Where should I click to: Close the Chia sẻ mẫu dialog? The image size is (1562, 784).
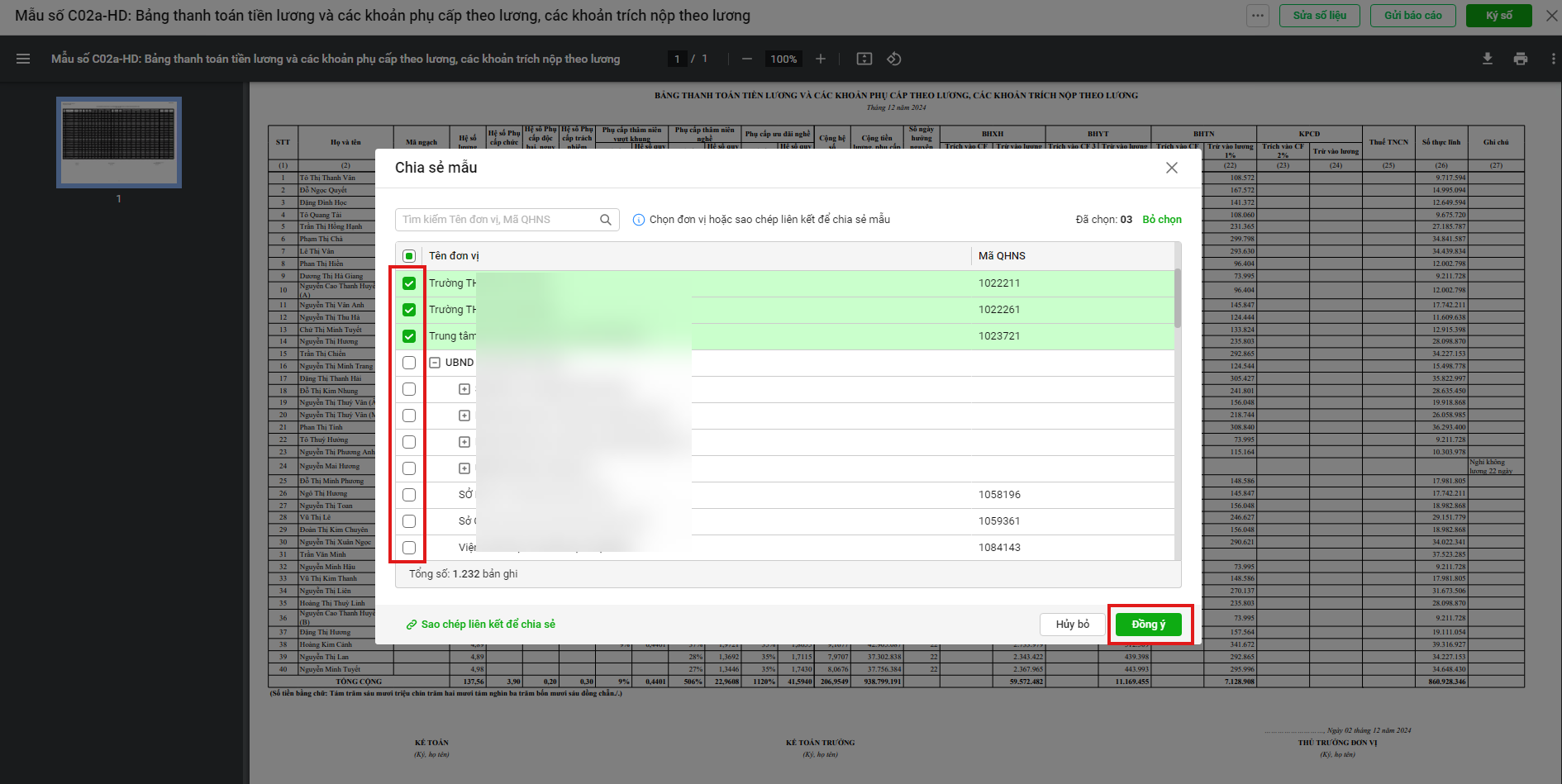pos(1172,168)
